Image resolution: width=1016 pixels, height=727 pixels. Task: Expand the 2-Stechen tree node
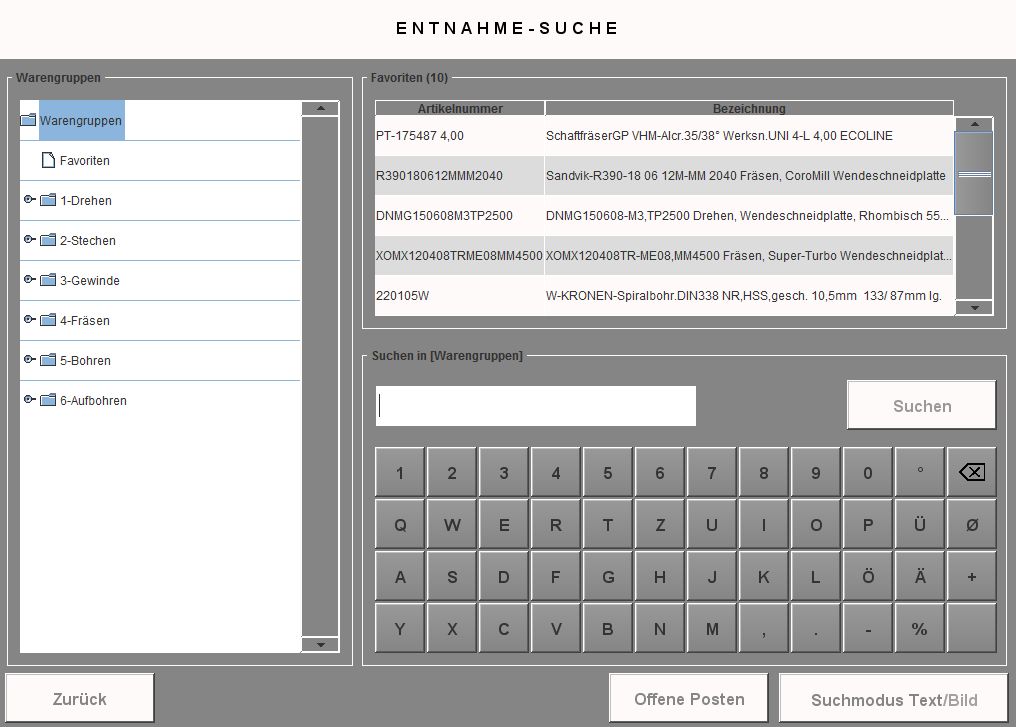click(29, 240)
